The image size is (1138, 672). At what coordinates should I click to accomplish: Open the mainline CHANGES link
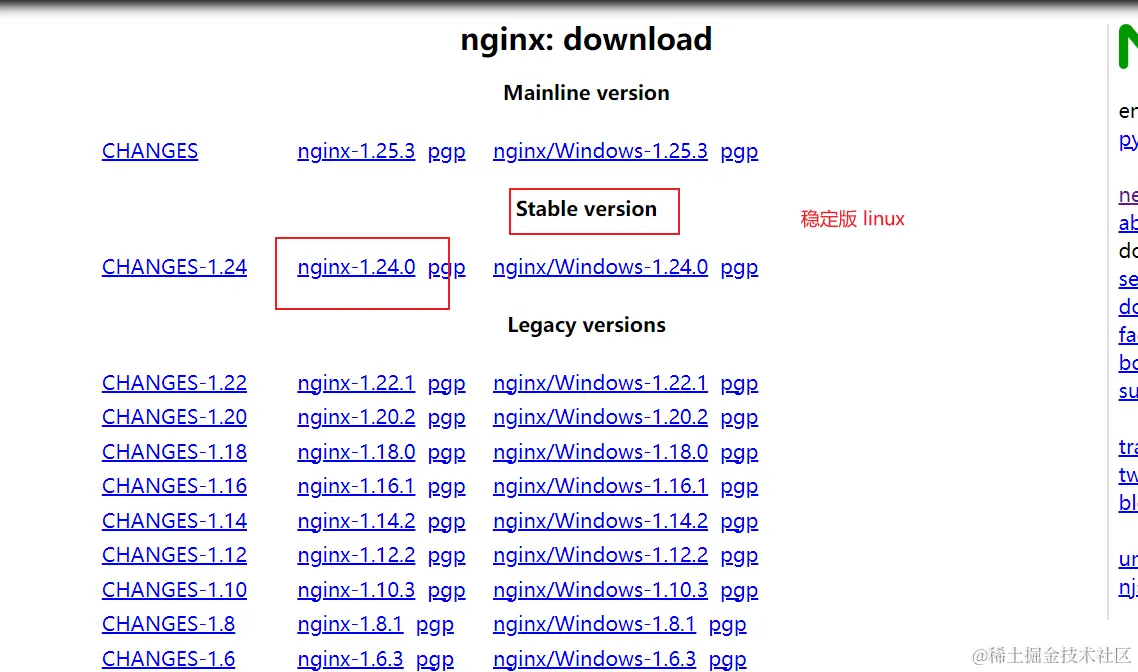pyautogui.click(x=150, y=151)
